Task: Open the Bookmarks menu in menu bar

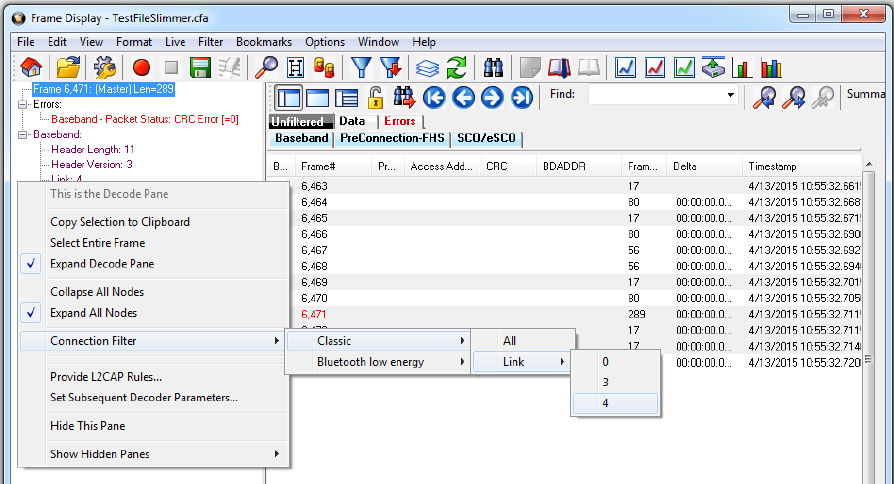Action: [264, 42]
